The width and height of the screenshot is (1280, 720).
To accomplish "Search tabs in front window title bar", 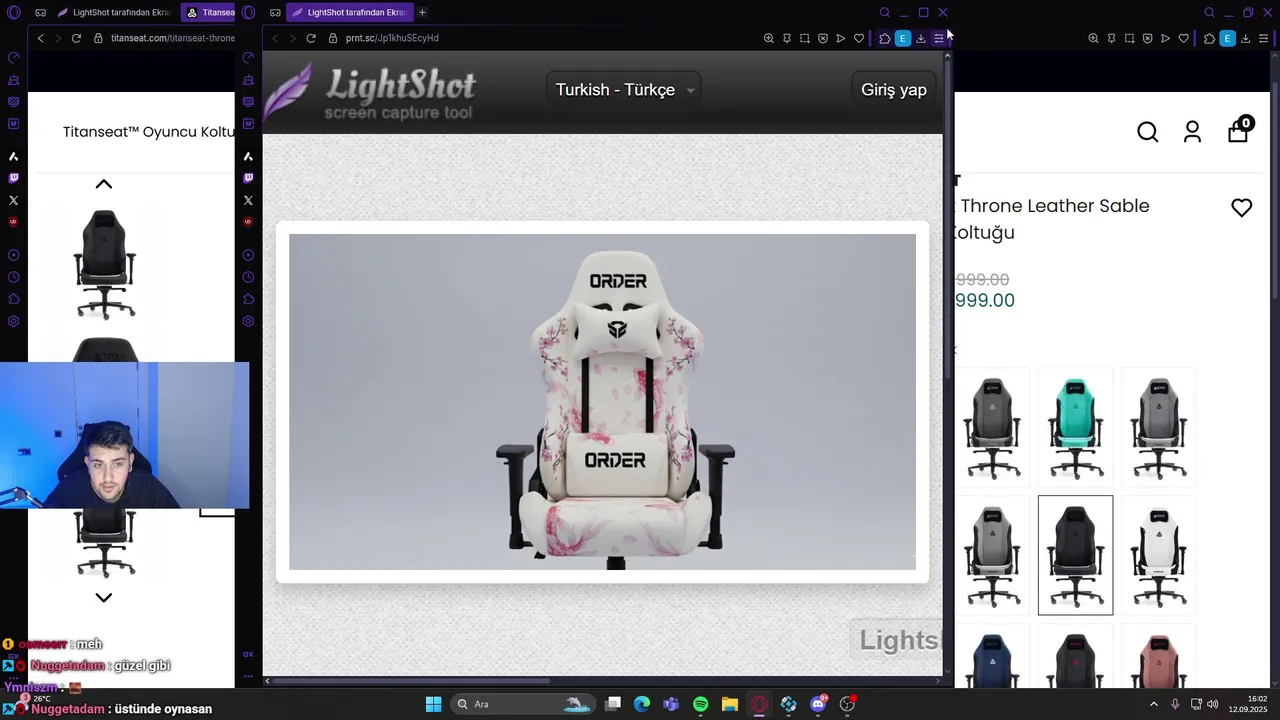I will (885, 12).
